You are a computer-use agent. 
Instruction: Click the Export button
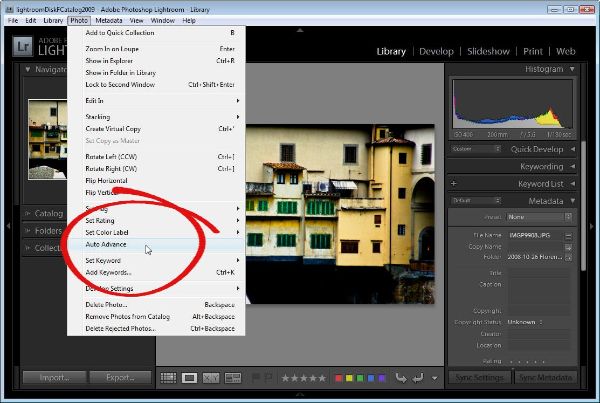click(x=120, y=378)
